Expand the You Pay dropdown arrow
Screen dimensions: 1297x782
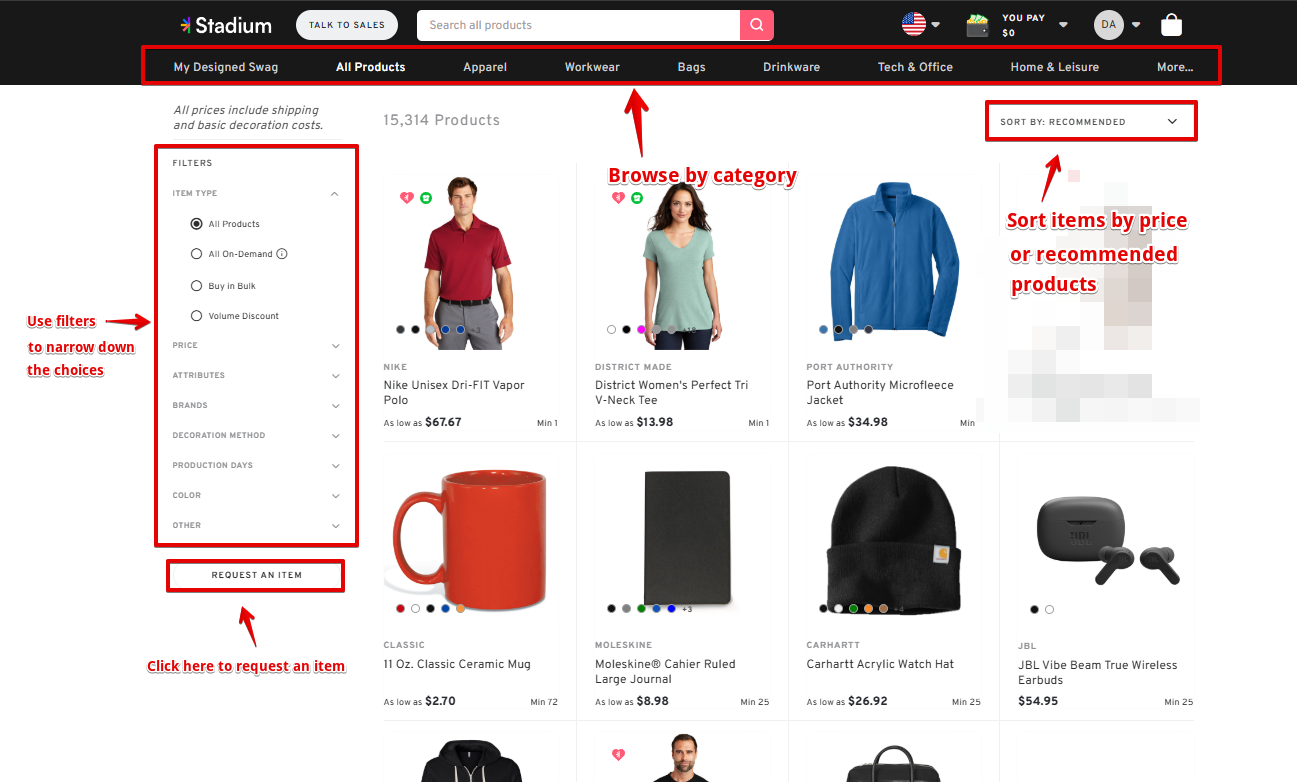click(1063, 25)
